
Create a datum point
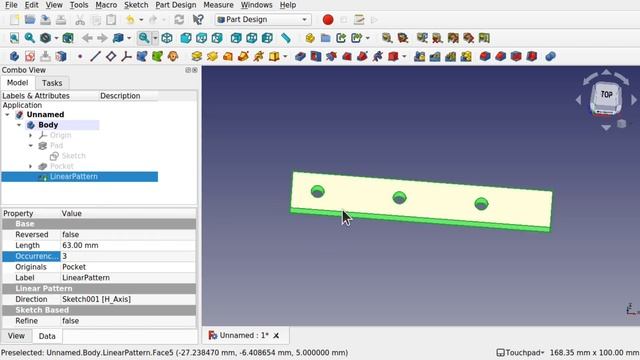pos(80,56)
